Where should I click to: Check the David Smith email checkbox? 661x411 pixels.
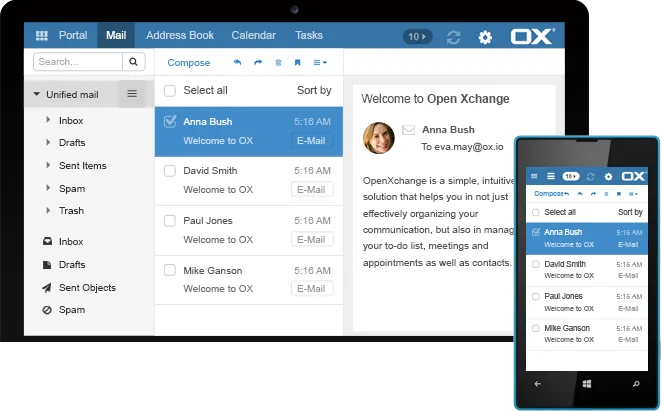coord(170,171)
